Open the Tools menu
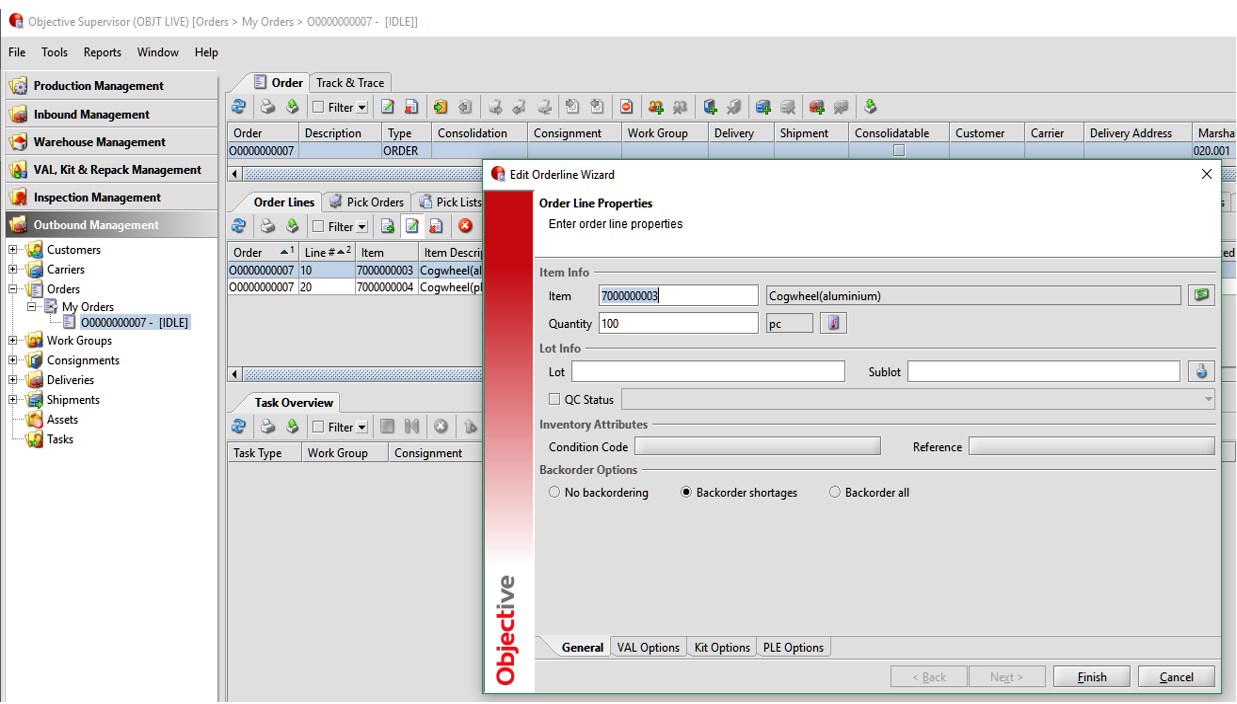Image resolution: width=1237 pixels, height=704 pixels. click(55, 52)
